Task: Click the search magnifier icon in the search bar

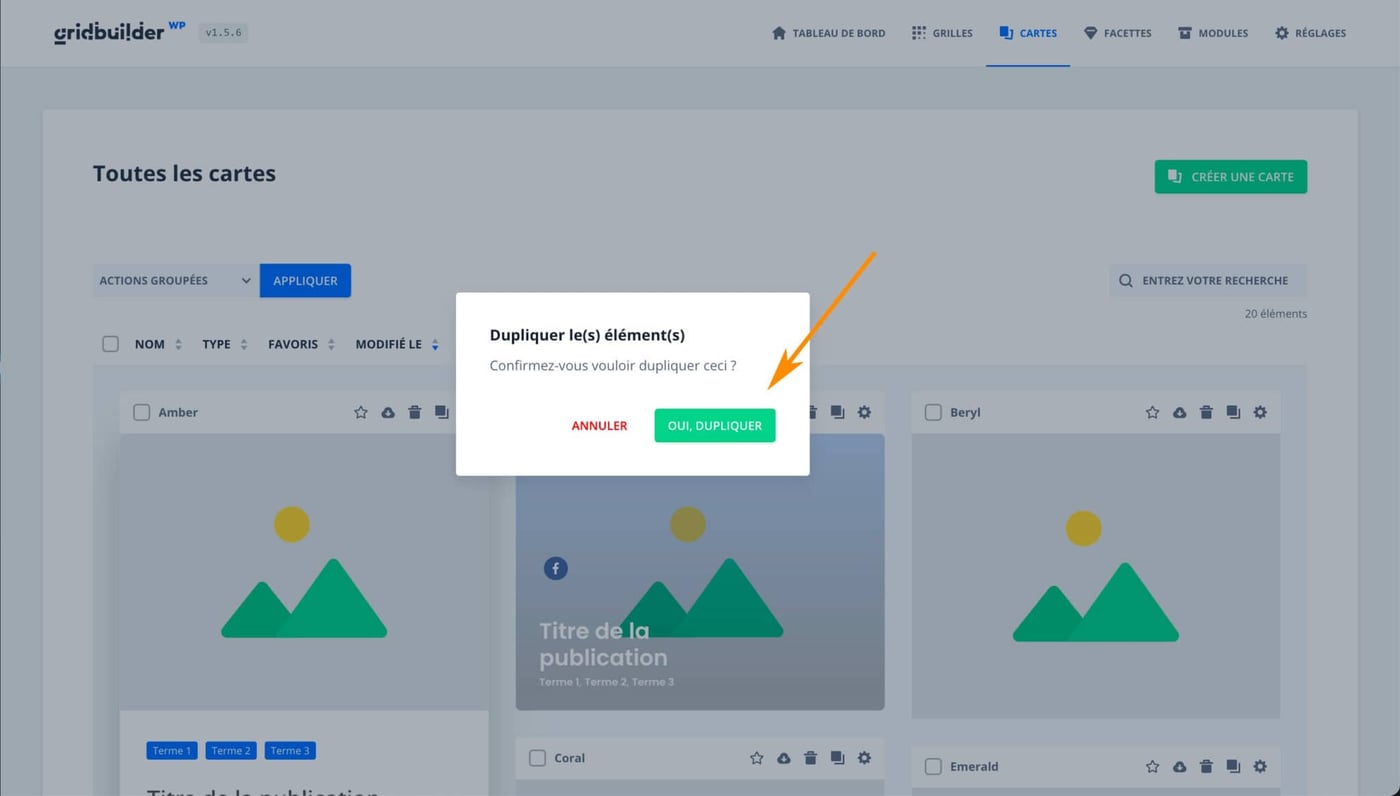Action: point(1125,280)
